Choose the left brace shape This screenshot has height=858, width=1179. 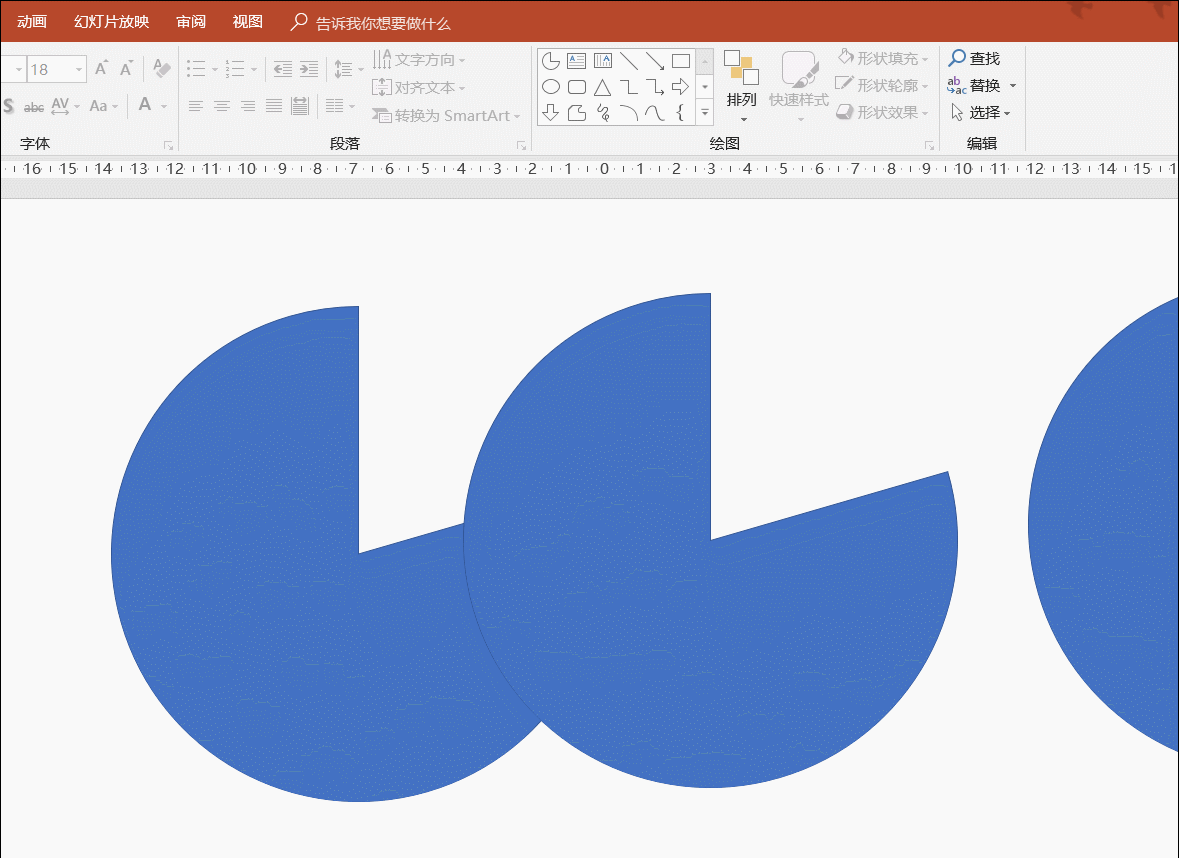681,113
